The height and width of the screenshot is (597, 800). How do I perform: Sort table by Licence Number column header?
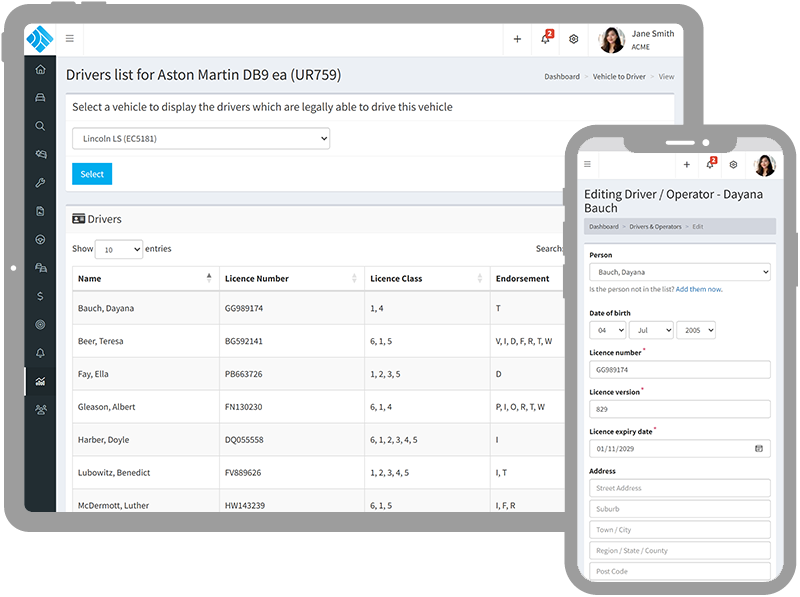click(292, 279)
